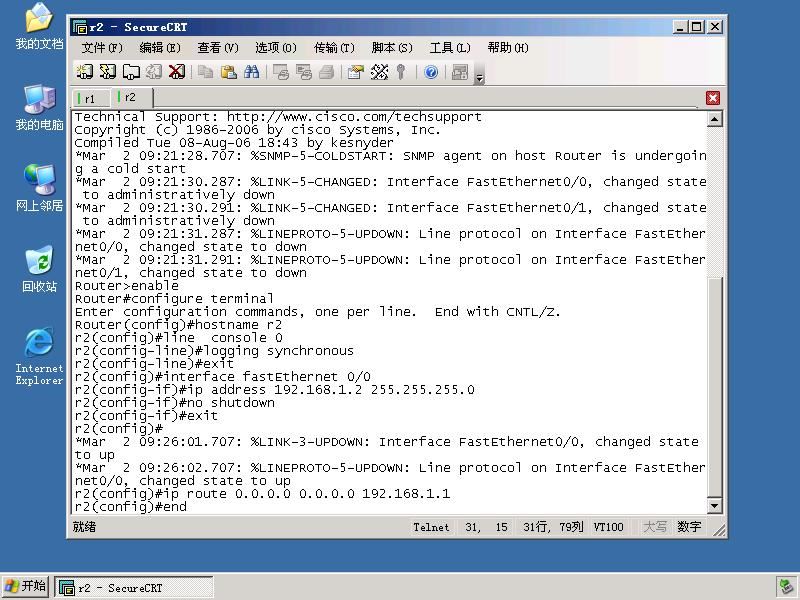Click the Disconnect icon with red X

177,72
